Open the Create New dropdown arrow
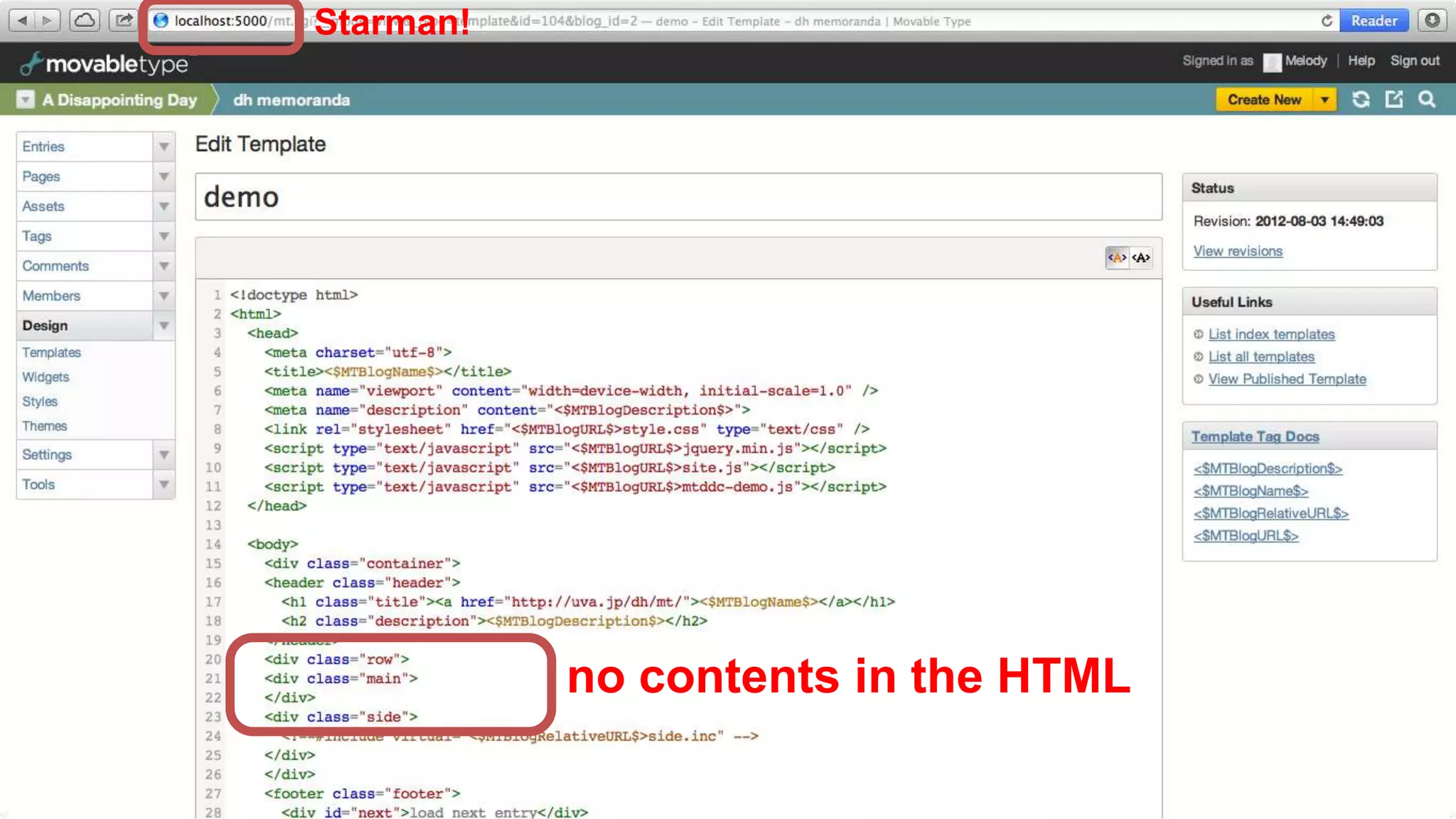The width and height of the screenshot is (1456, 819). [1325, 100]
